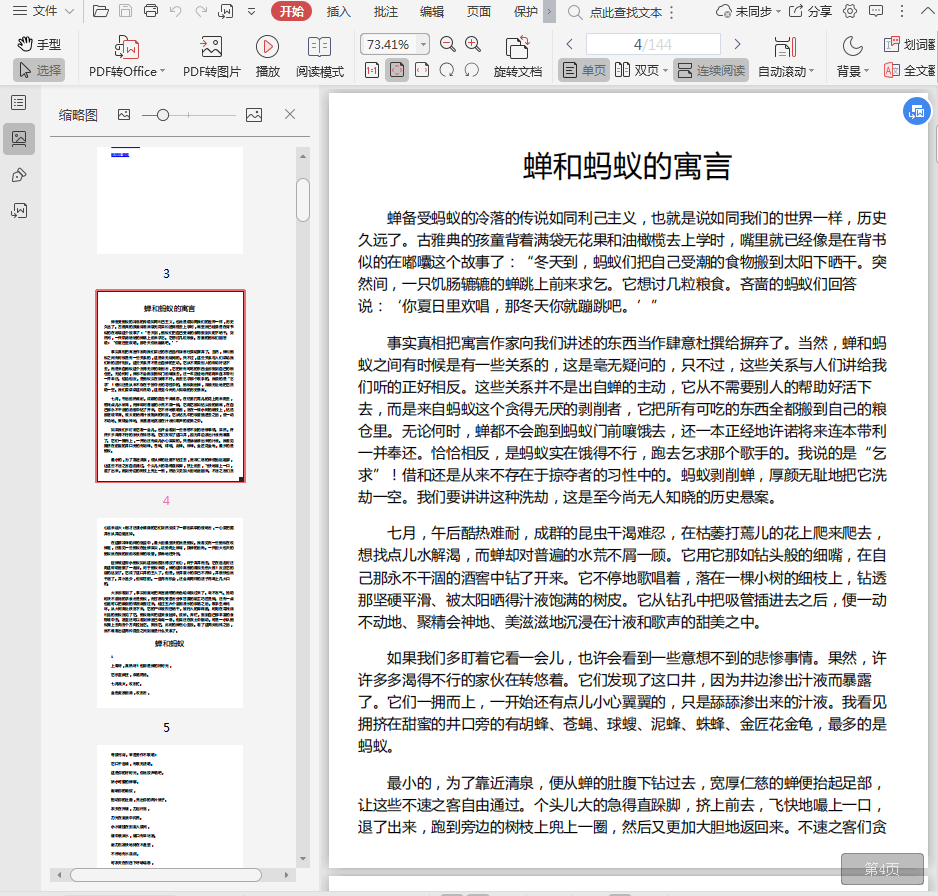Screen dimensions: 938x896
Task: Toggle 单页 single page view
Action: [x=584, y=70]
